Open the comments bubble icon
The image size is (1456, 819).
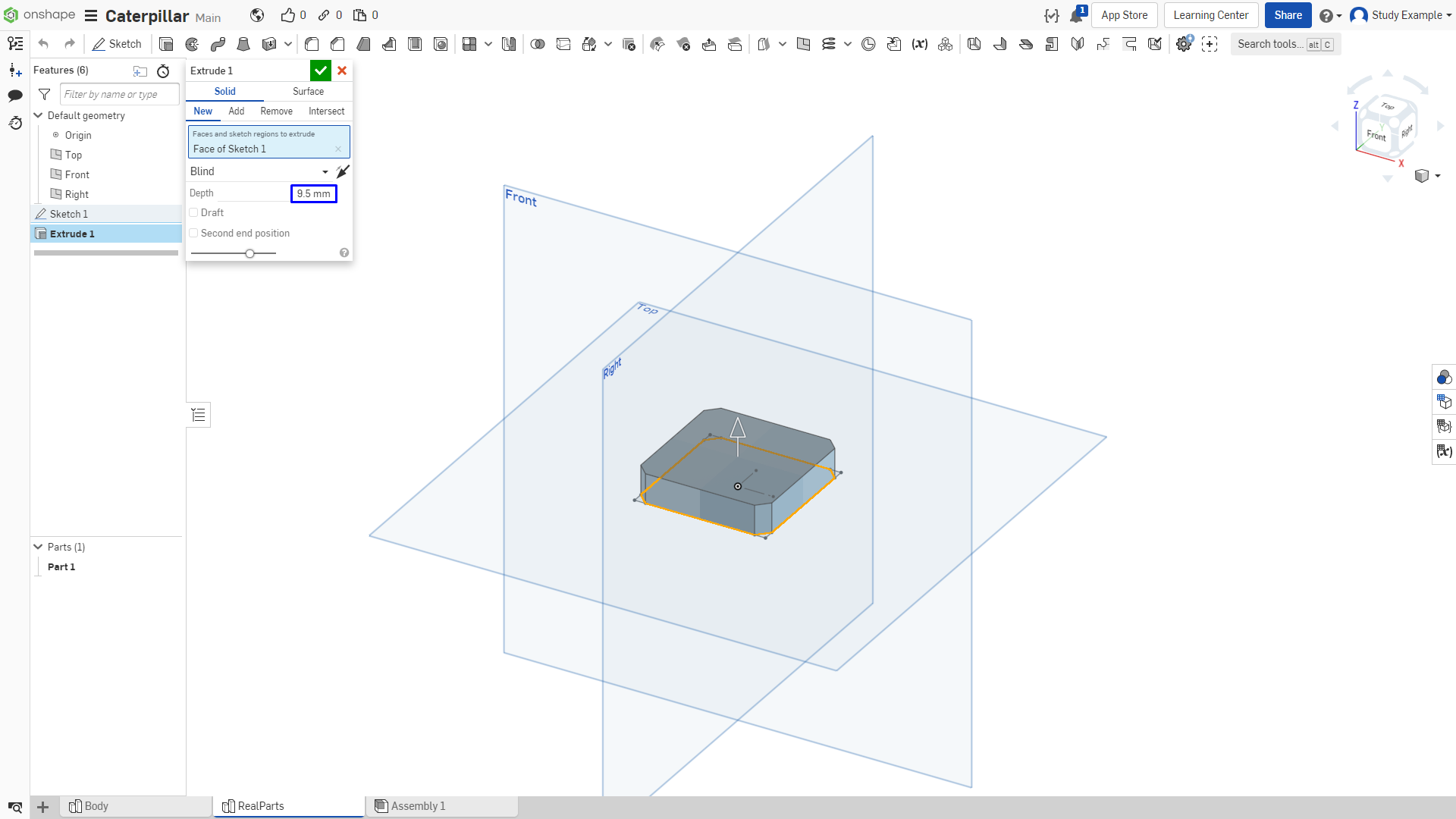[15, 96]
